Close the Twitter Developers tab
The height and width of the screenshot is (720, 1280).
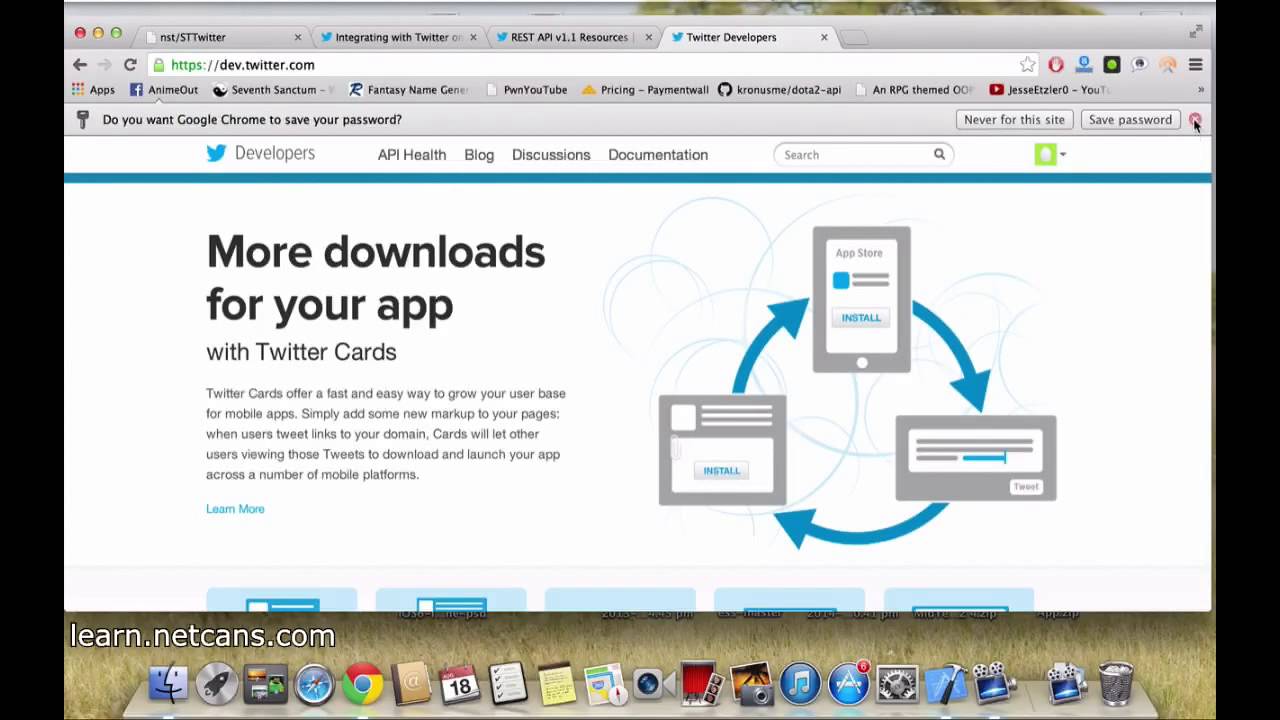pyautogui.click(x=824, y=37)
